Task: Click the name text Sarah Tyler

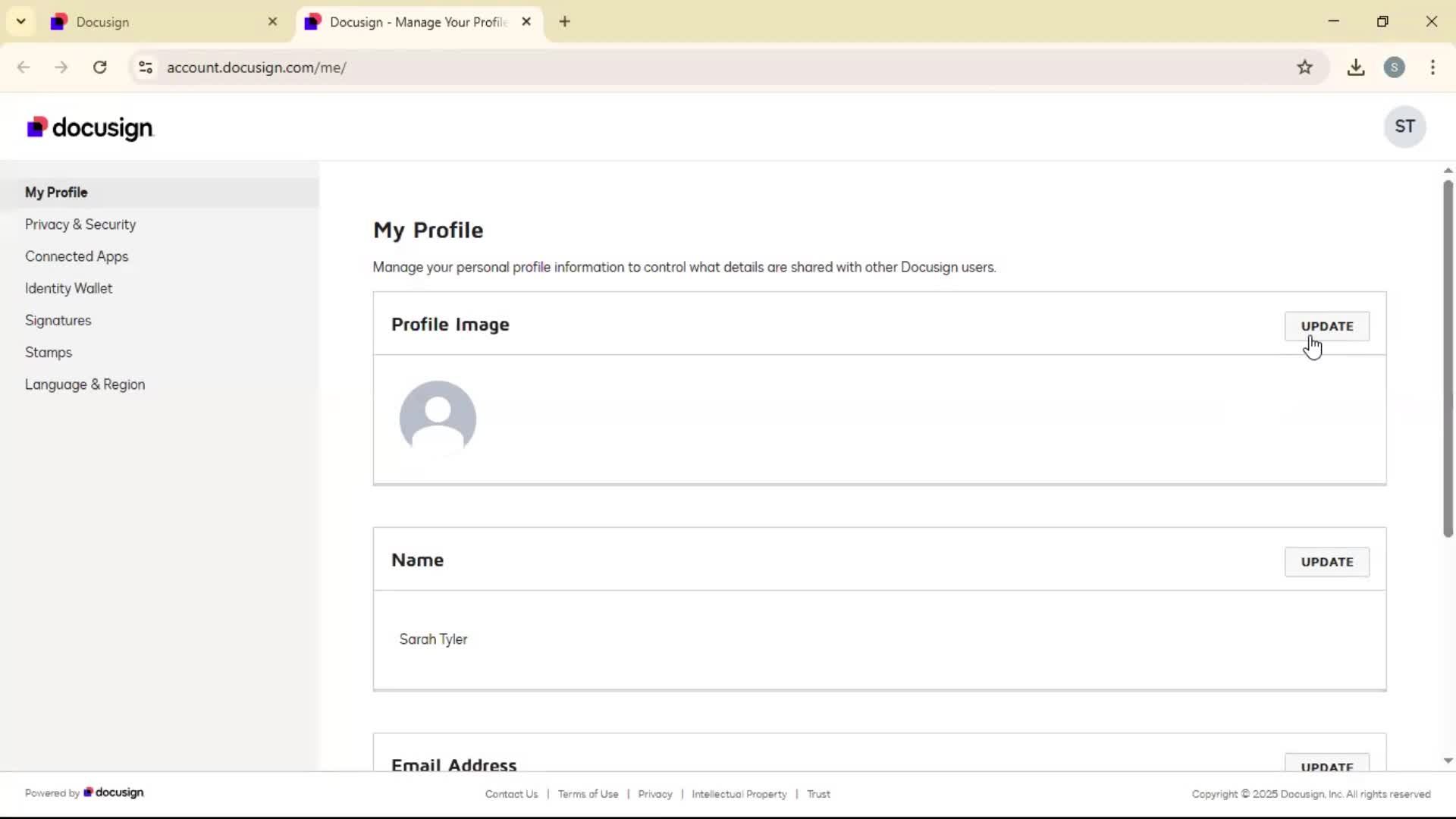Action: pyautogui.click(x=433, y=639)
